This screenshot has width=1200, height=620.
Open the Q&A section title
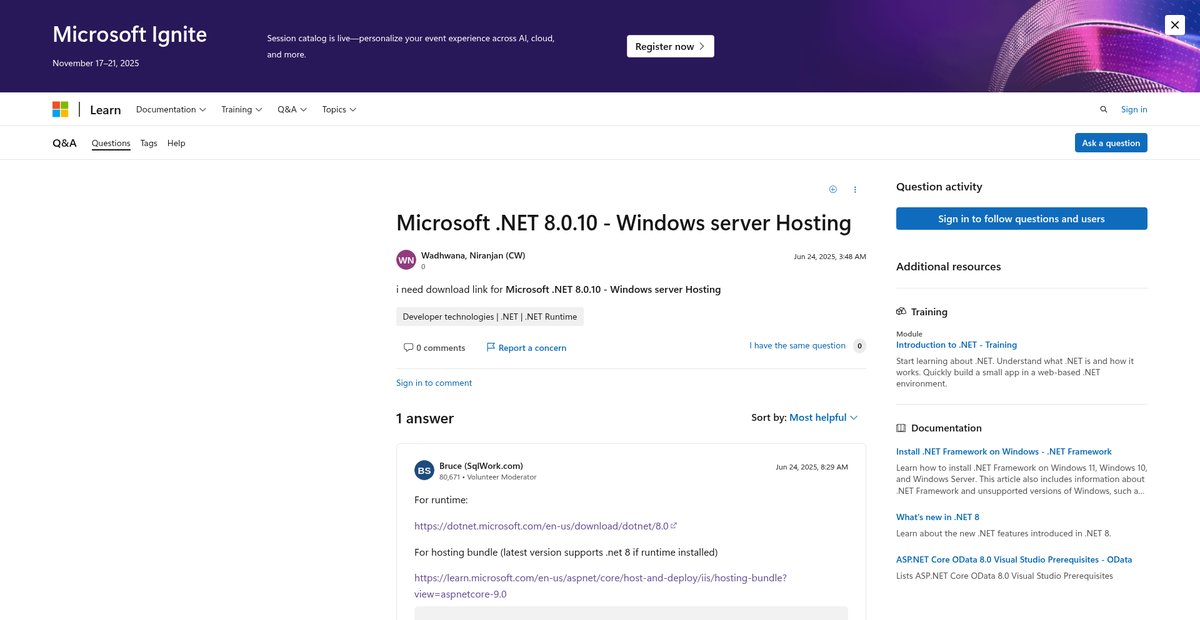(64, 143)
